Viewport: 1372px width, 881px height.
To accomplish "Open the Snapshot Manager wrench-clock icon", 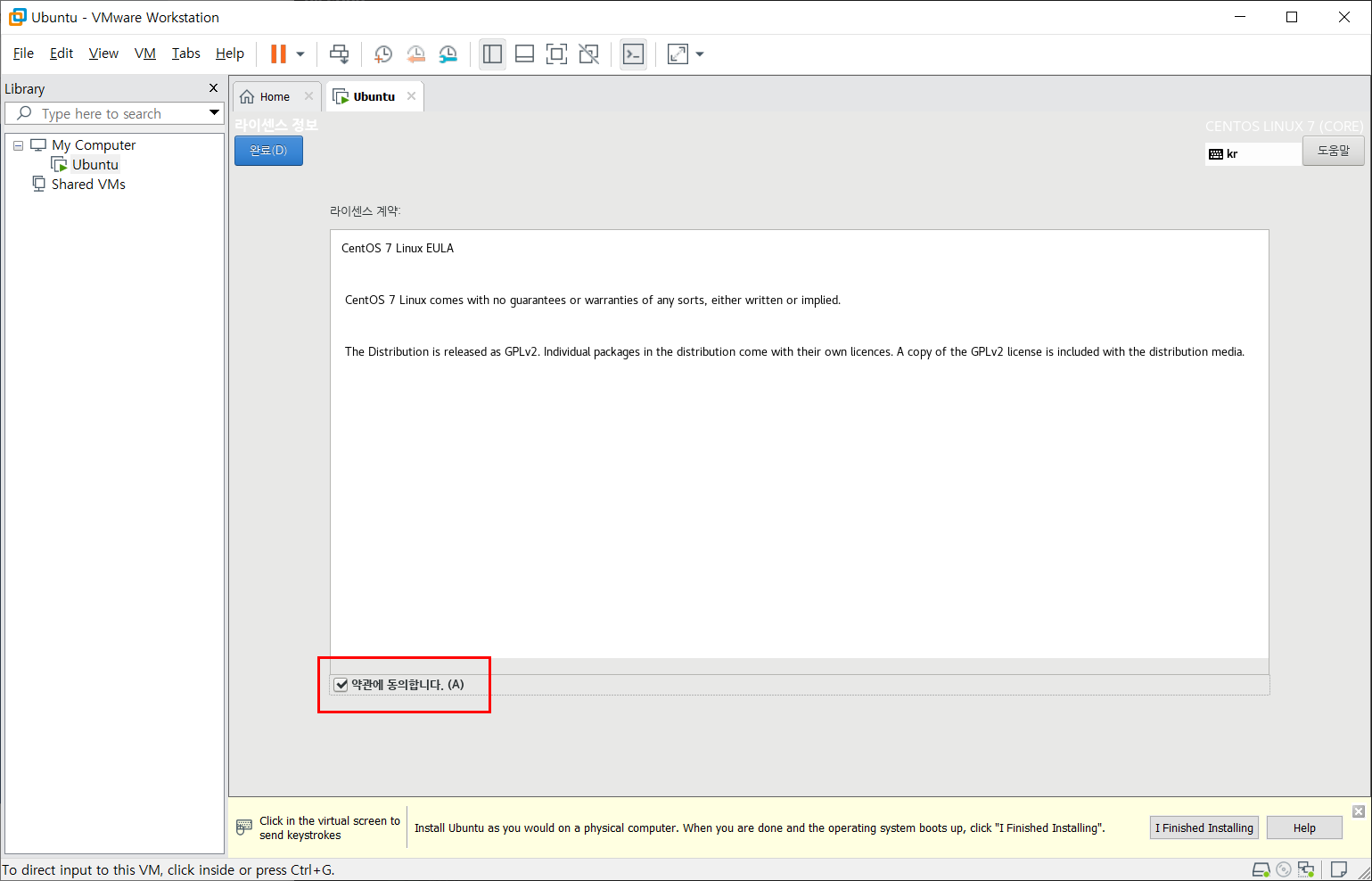I will pos(448,54).
